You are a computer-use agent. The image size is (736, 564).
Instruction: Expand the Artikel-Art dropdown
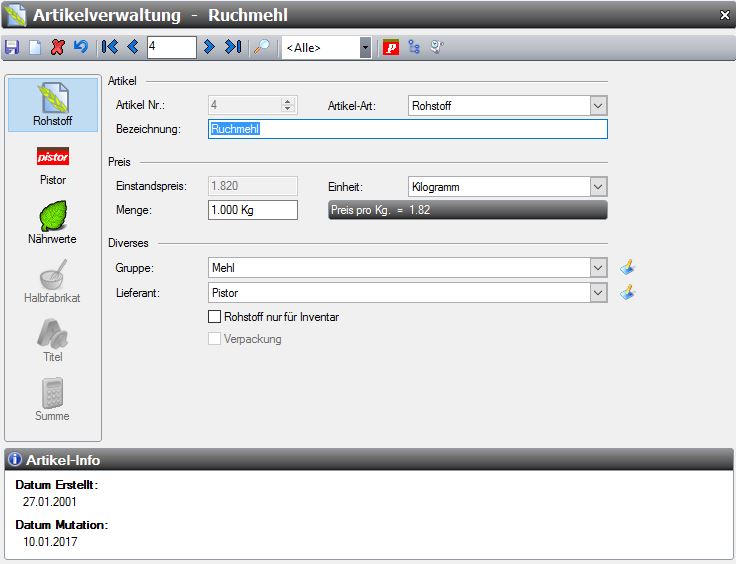(x=598, y=105)
